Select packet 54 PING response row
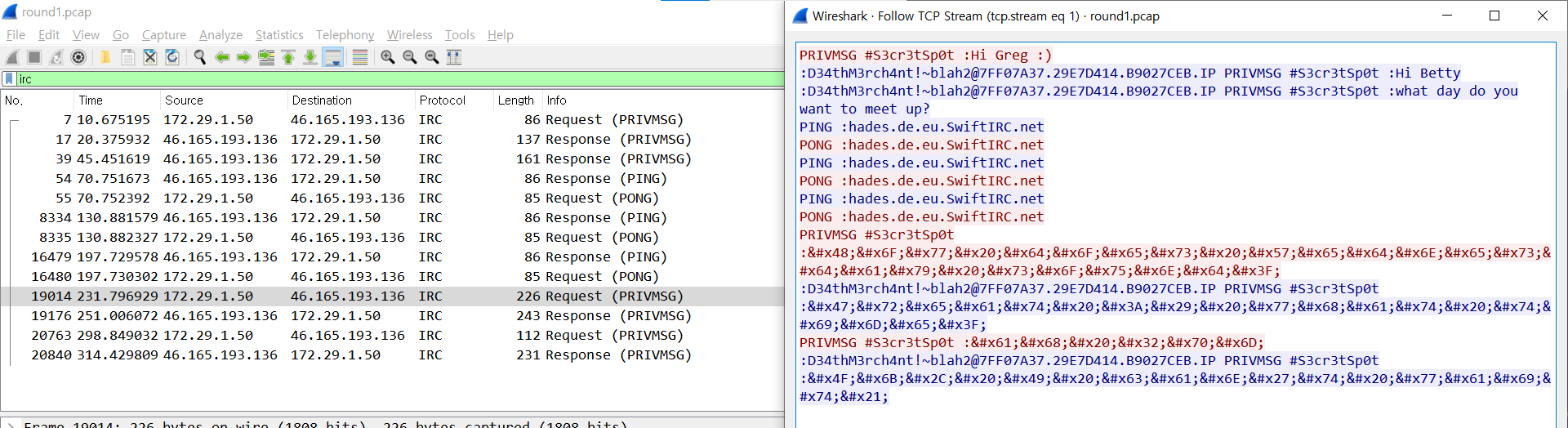1568x428 pixels. coord(392,179)
